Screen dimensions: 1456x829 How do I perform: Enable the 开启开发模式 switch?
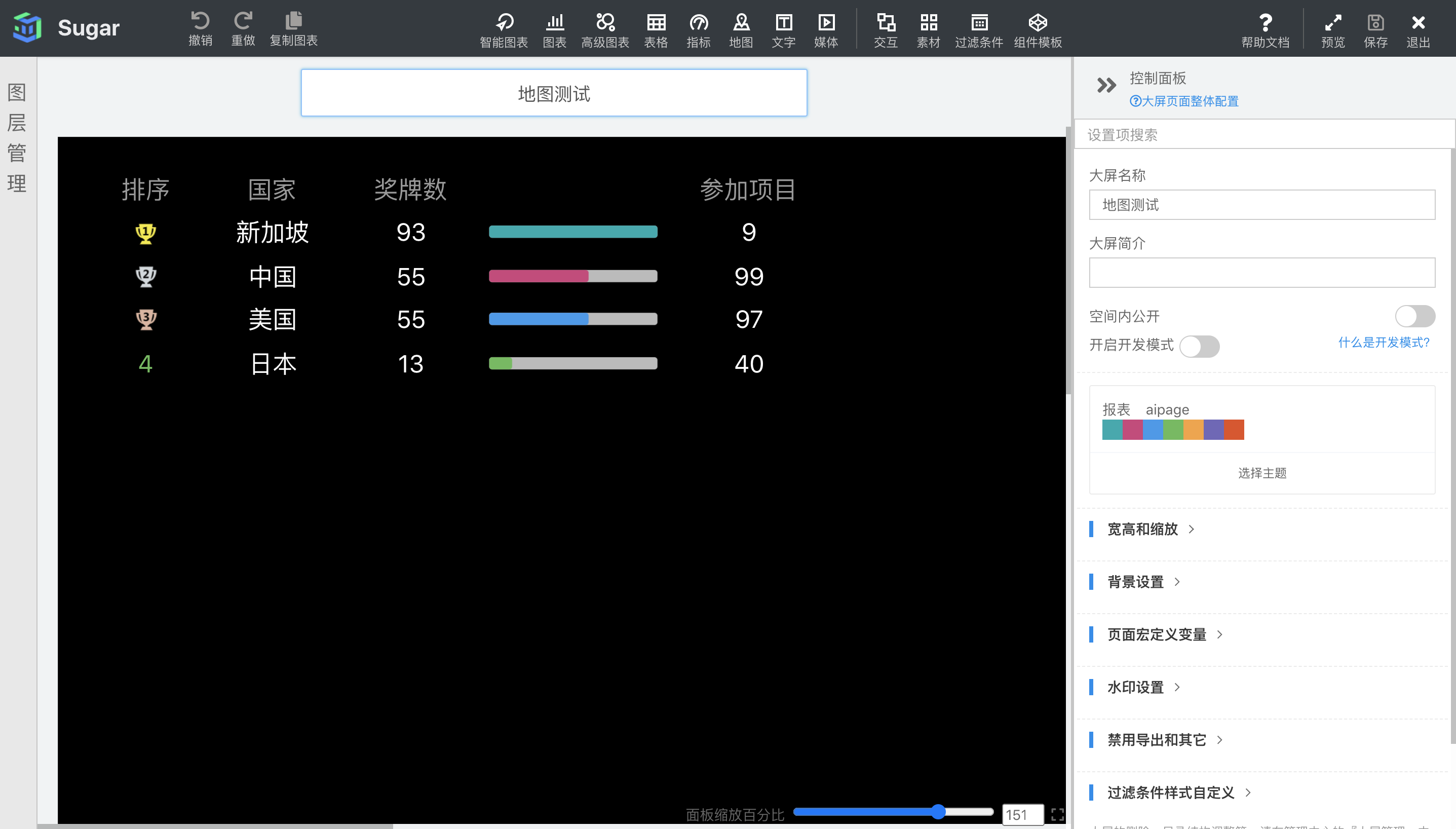coord(1199,346)
